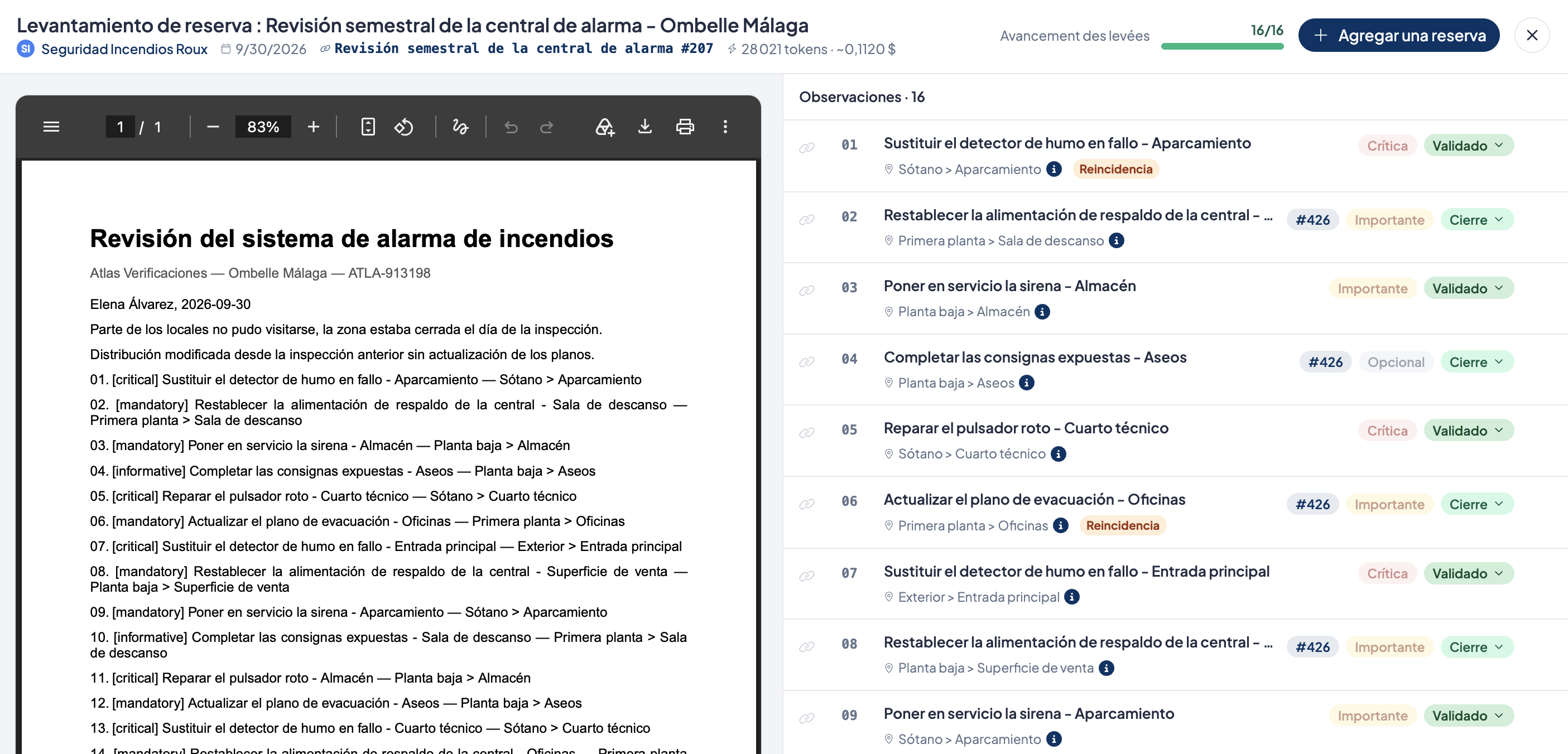The height and width of the screenshot is (754, 1568).
Task: Zoom in the PDF with the plus icon
Action: pyautogui.click(x=314, y=127)
